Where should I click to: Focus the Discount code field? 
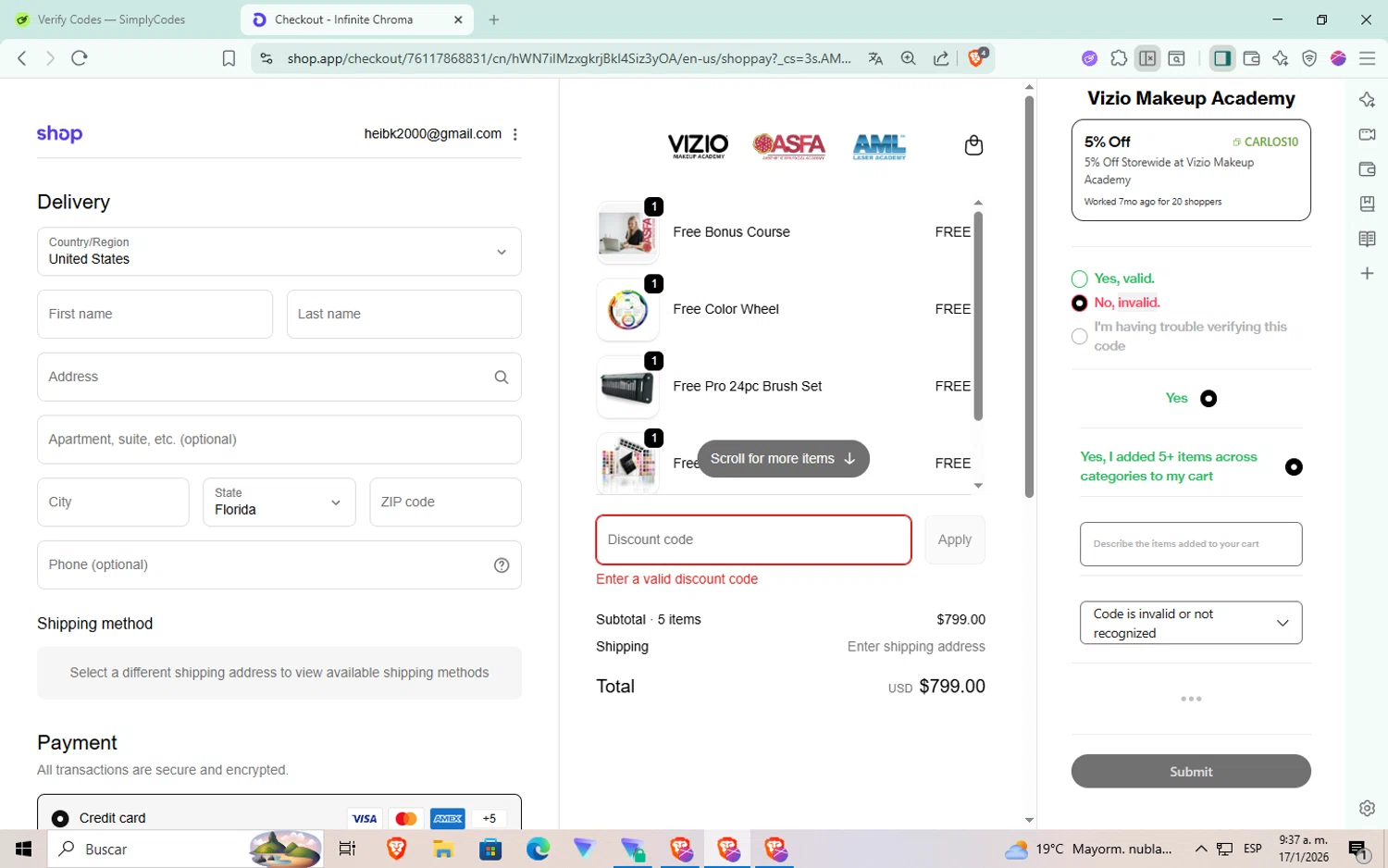754,539
